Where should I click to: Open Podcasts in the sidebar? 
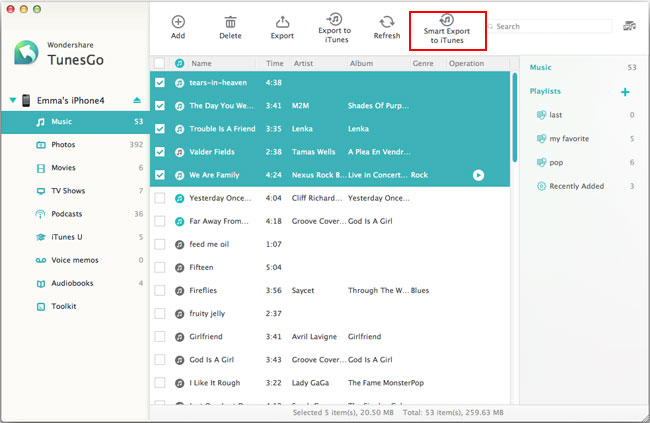pos(75,214)
